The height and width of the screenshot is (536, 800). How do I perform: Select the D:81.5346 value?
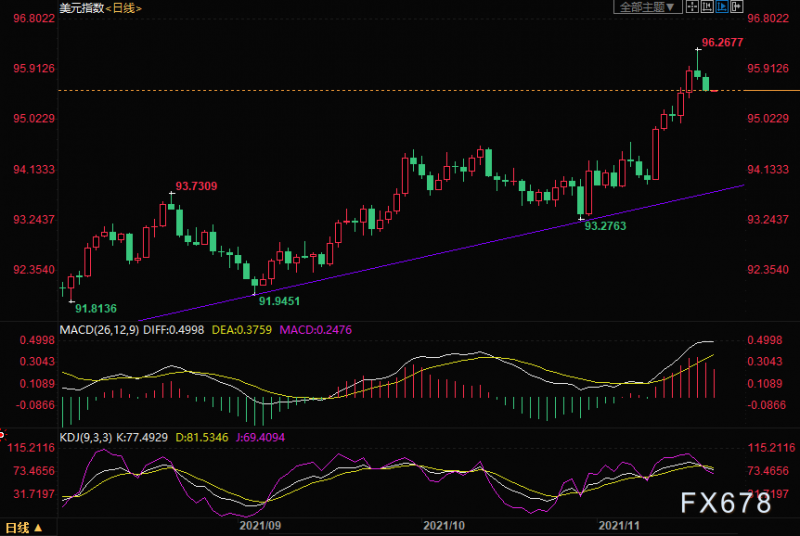point(202,437)
